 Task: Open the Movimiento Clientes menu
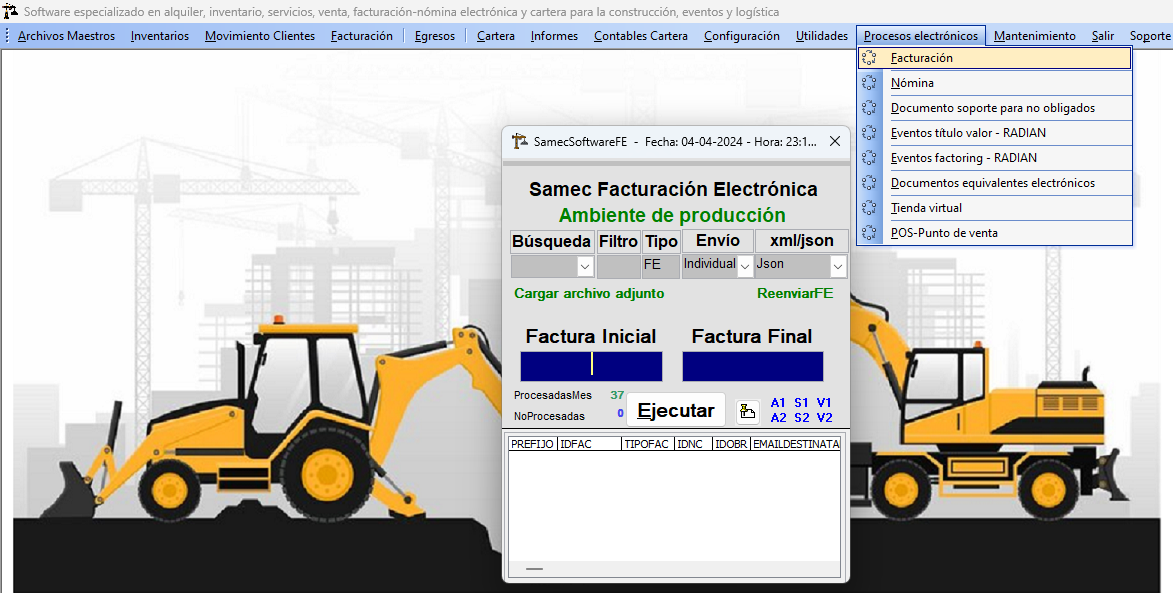pos(260,36)
